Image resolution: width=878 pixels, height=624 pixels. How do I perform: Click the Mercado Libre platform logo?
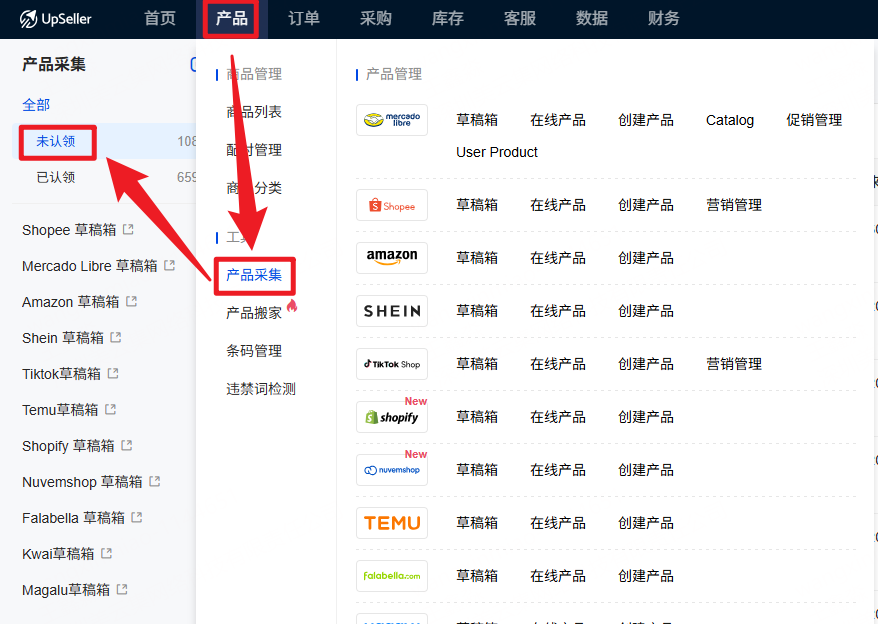point(392,120)
